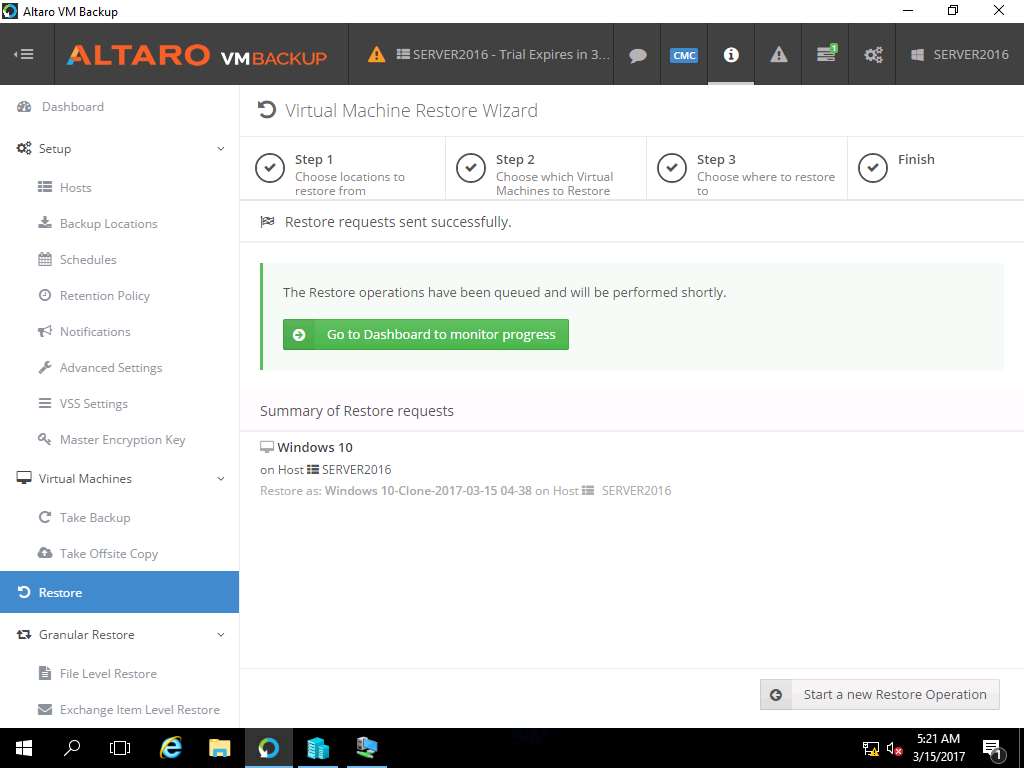This screenshot has height=768, width=1024.
Task: Click the Altaro VM Backup taskbar icon
Action: (268, 748)
